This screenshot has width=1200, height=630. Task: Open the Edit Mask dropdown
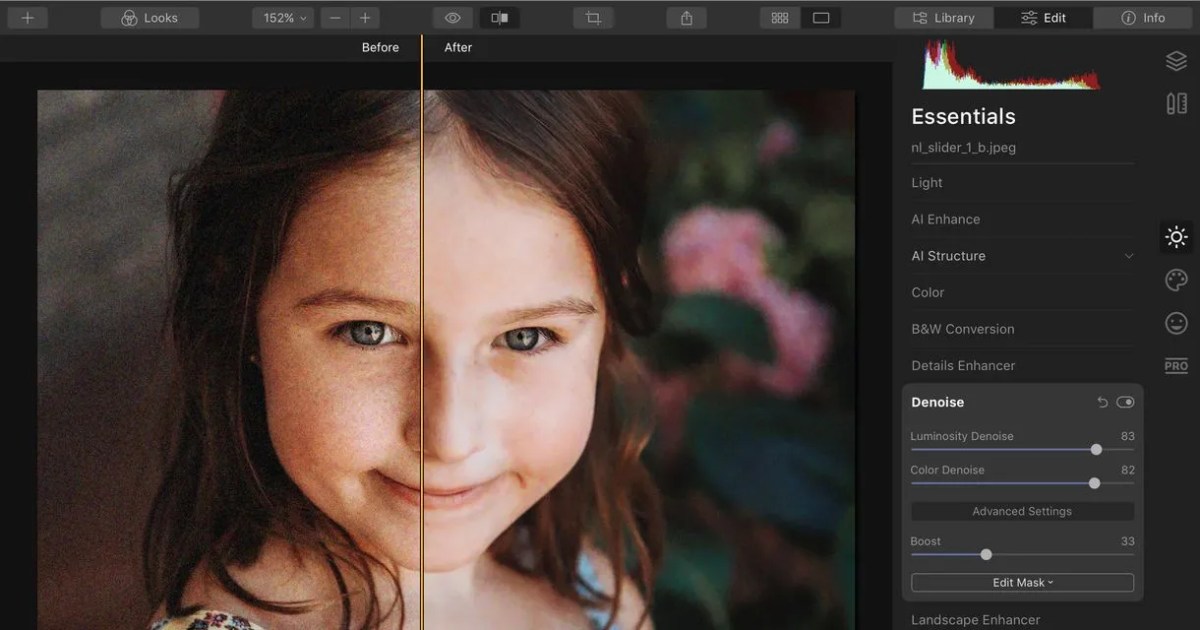(x=1022, y=582)
